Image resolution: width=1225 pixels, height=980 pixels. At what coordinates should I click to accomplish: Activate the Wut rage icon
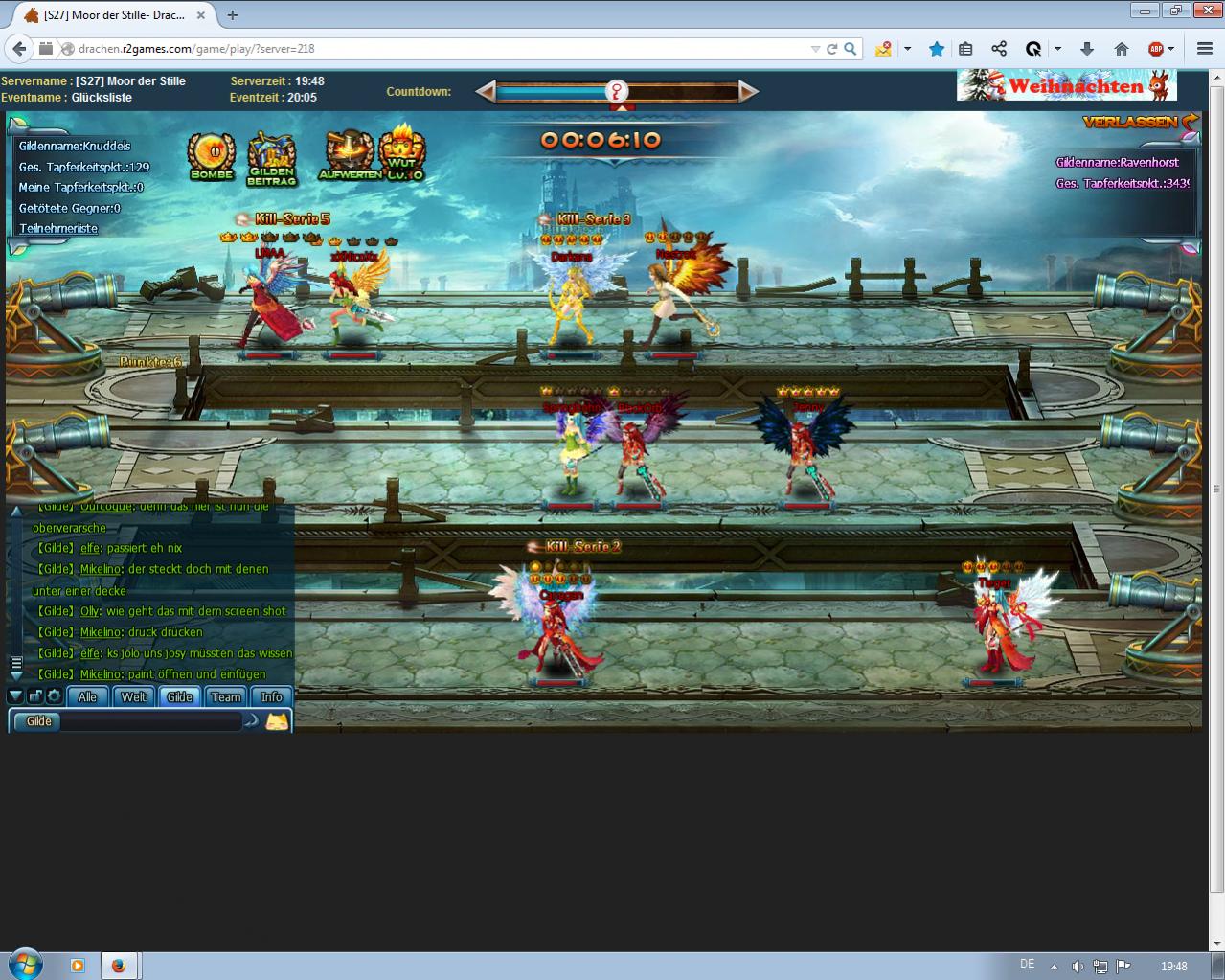[402, 153]
